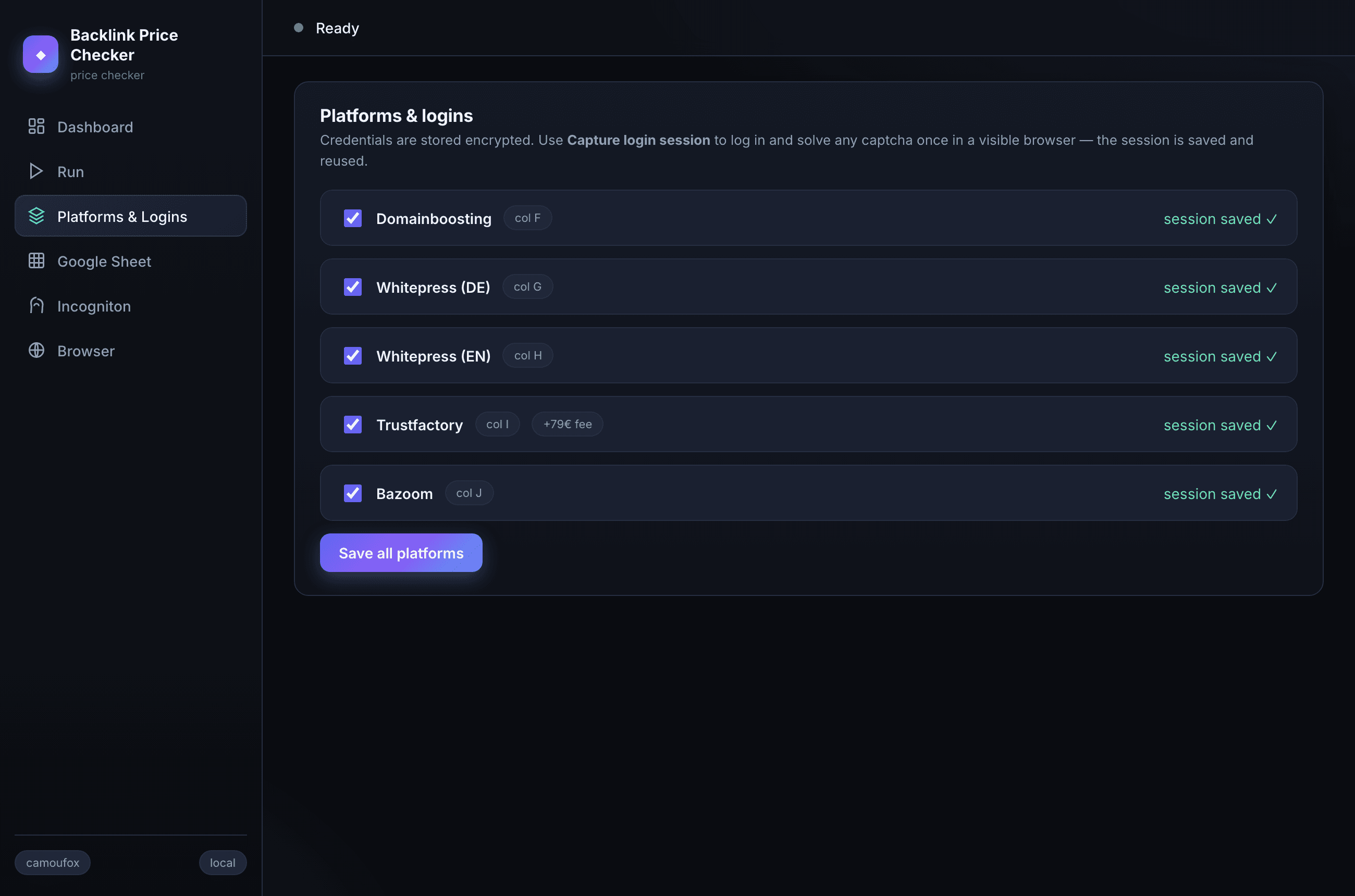The width and height of the screenshot is (1355, 896).
Task: Click the Run play-triangle icon
Action: pyautogui.click(x=36, y=171)
